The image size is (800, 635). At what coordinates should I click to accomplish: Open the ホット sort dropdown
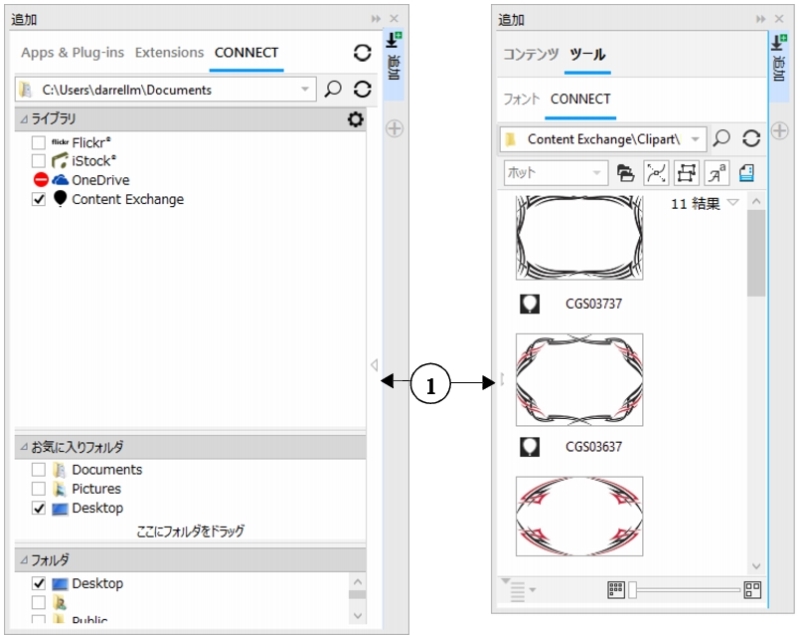pyautogui.click(x=597, y=173)
